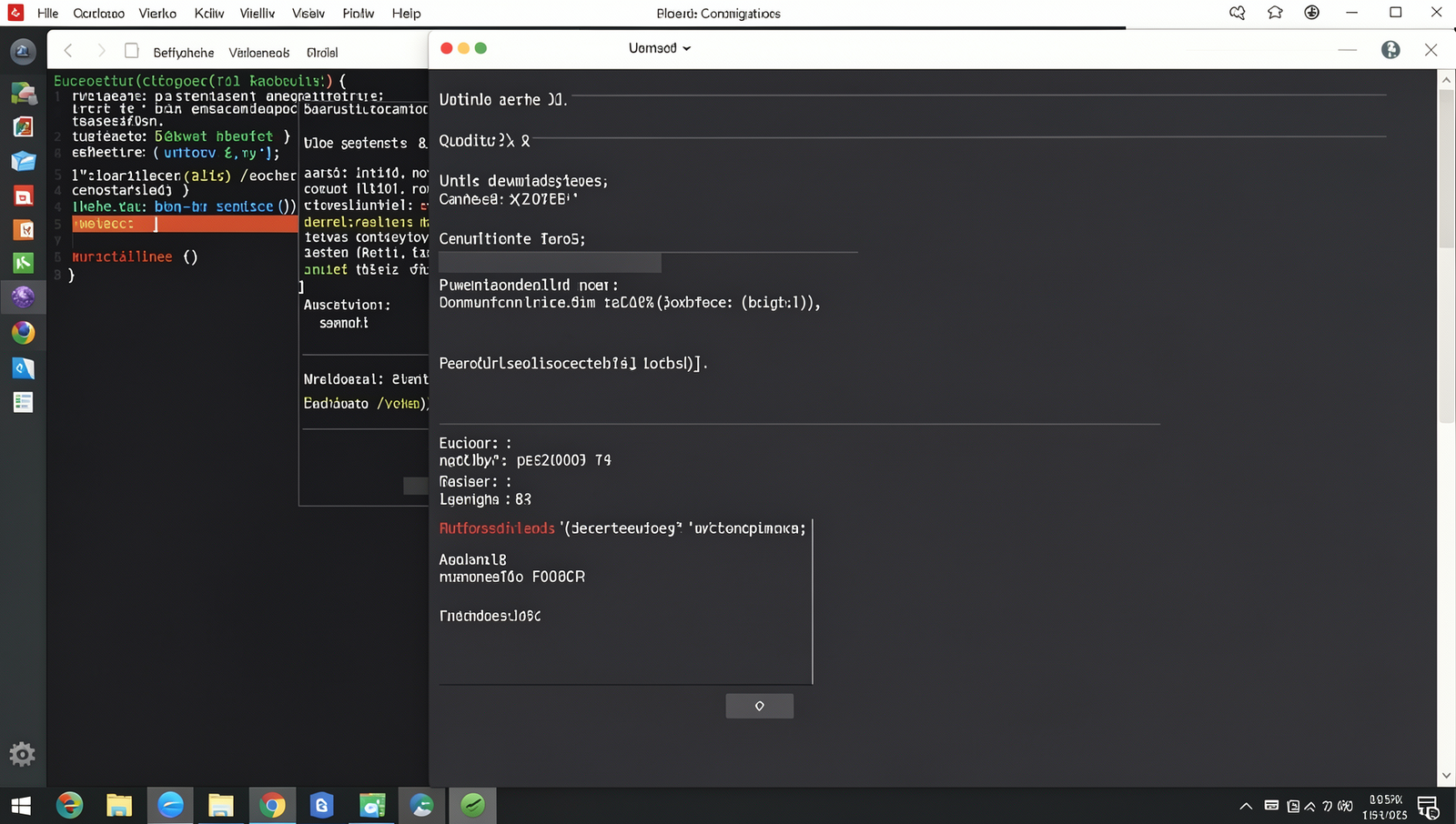Open the round avatar icon atop the sidebar

click(x=23, y=52)
